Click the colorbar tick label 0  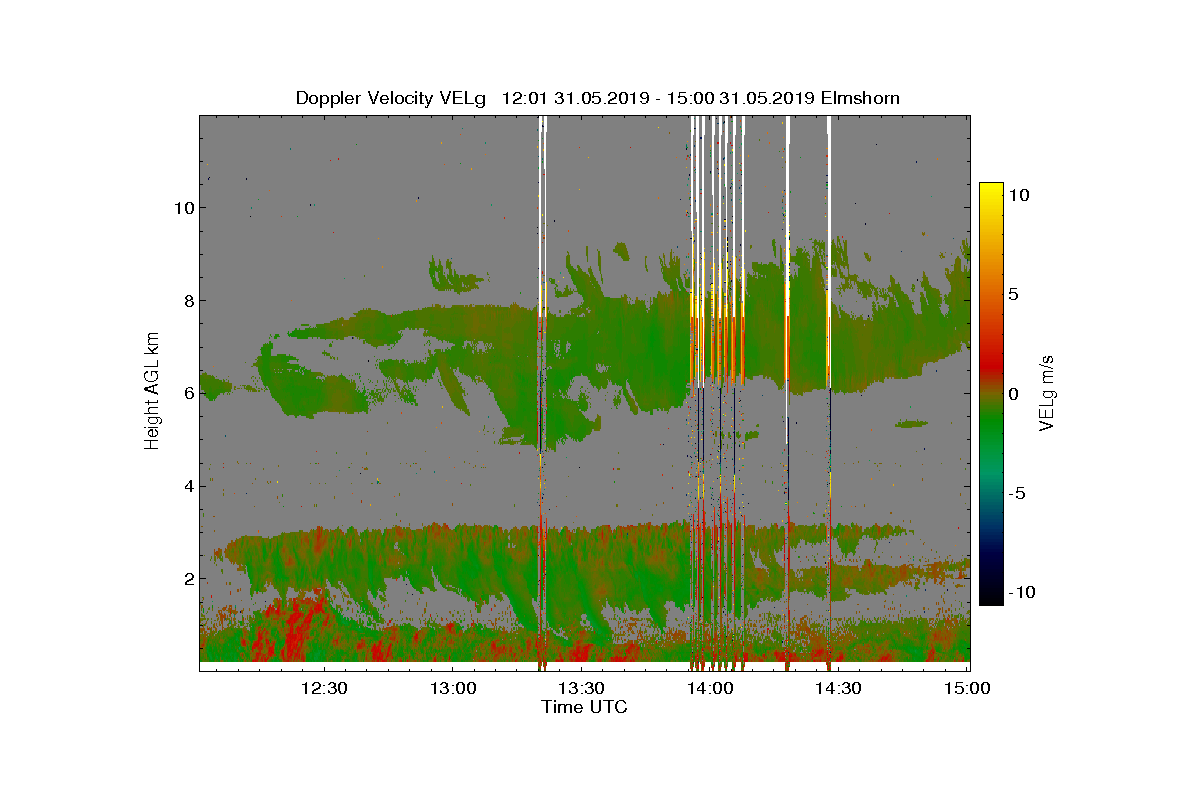coord(1012,393)
